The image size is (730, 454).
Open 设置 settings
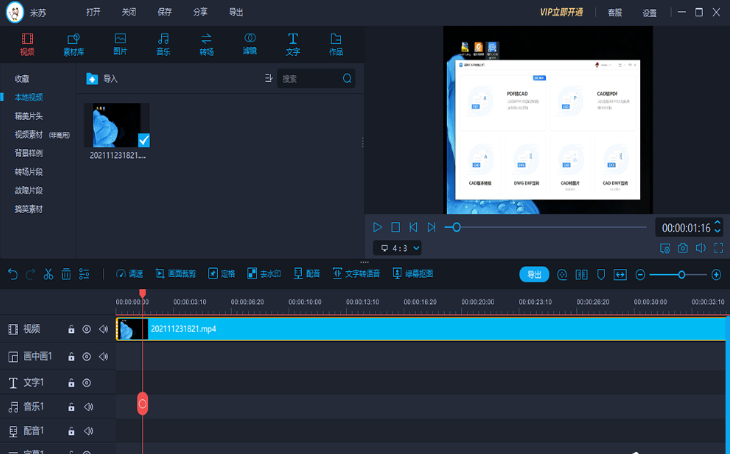649,13
